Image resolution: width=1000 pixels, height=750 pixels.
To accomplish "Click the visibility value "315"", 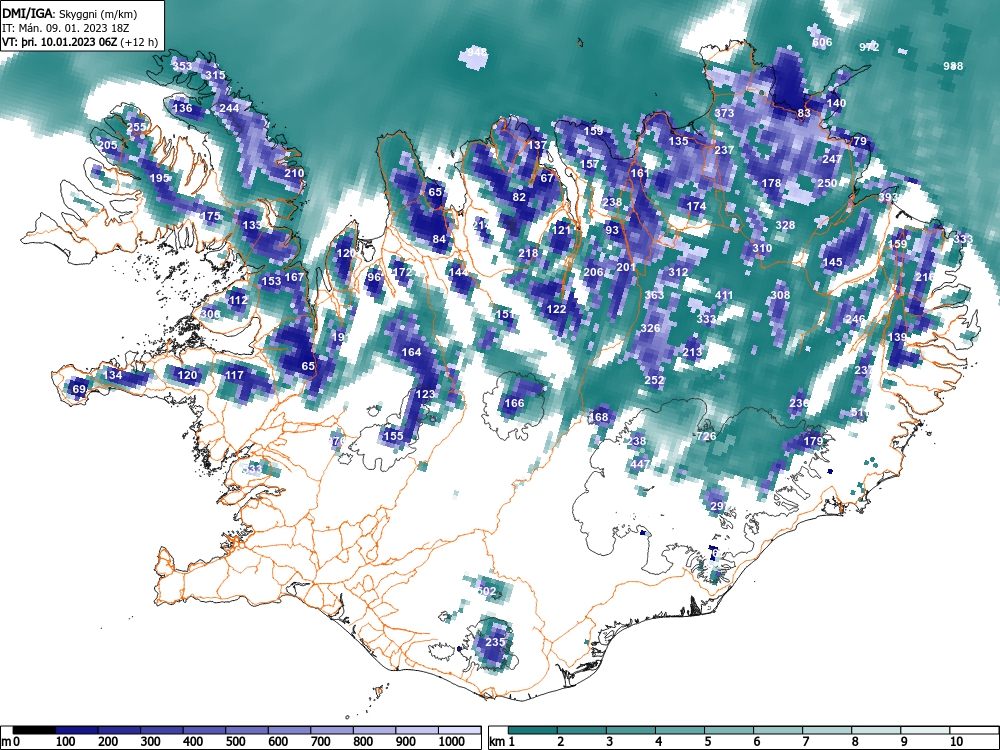I will [x=216, y=75].
